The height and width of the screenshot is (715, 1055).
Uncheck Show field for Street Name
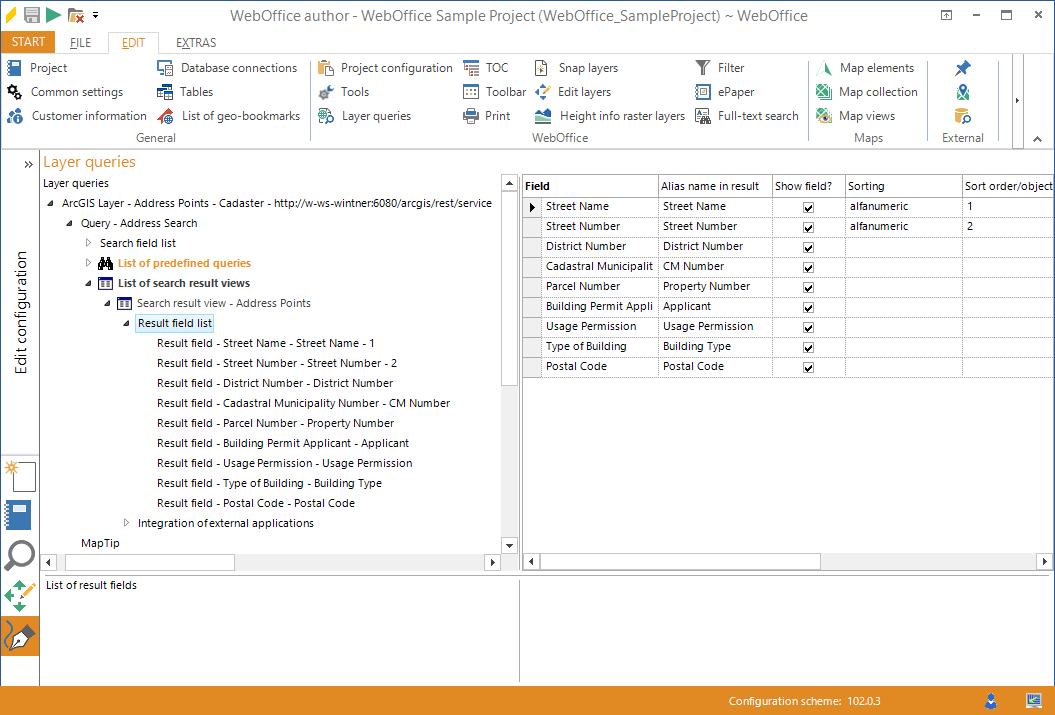[807, 206]
